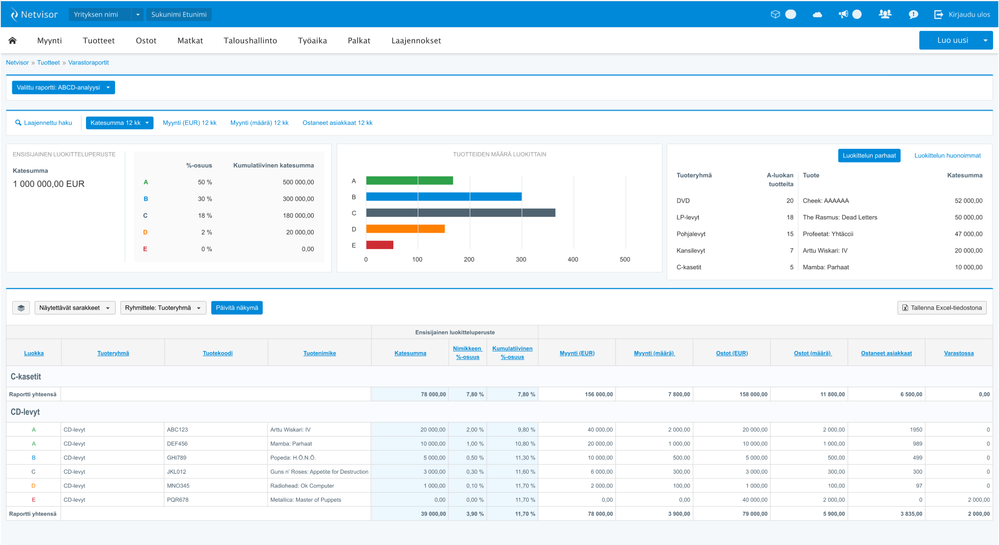999x545 pixels.
Task: Expand the arrow beside Luo uusi
Action: point(986,40)
